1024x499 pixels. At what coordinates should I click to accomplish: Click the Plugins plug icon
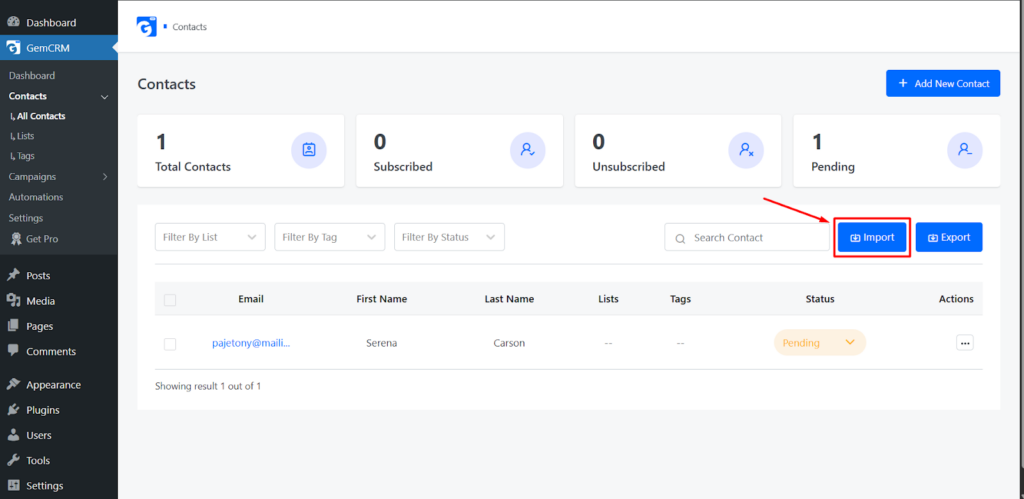click(x=13, y=410)
